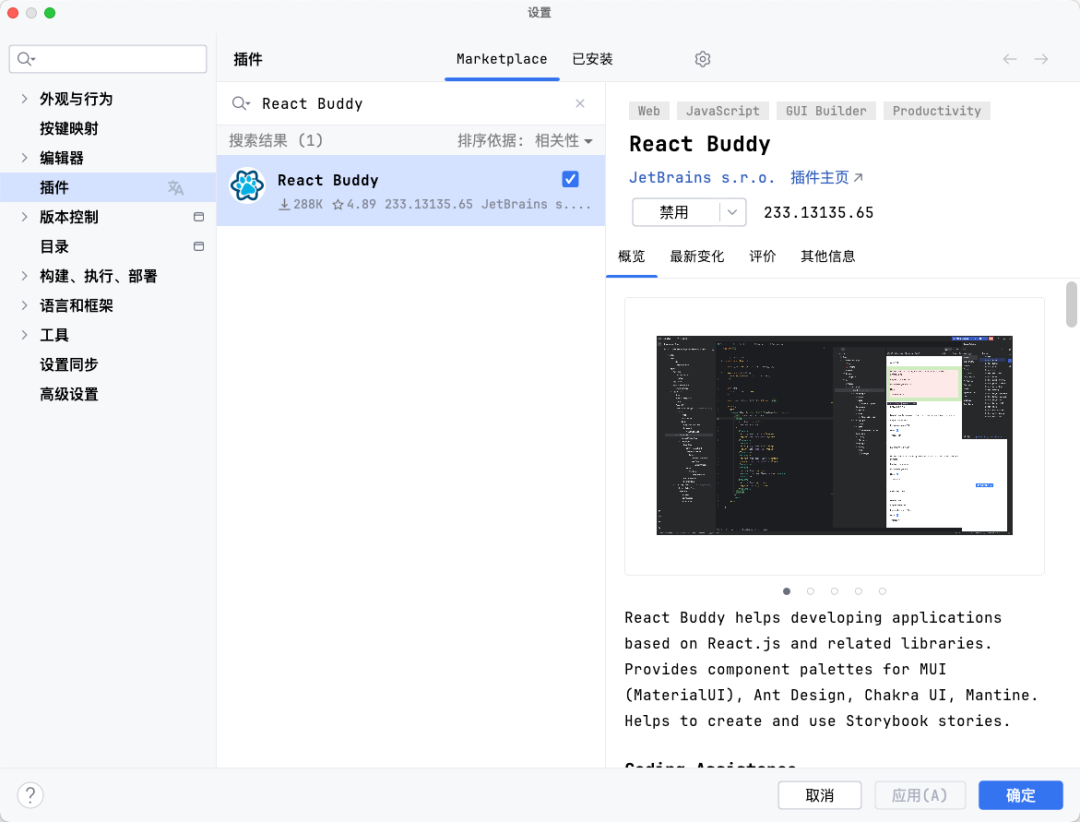1080x822 pixels.
Task: Open help via the question mark icon
Action: coord(30,794)
